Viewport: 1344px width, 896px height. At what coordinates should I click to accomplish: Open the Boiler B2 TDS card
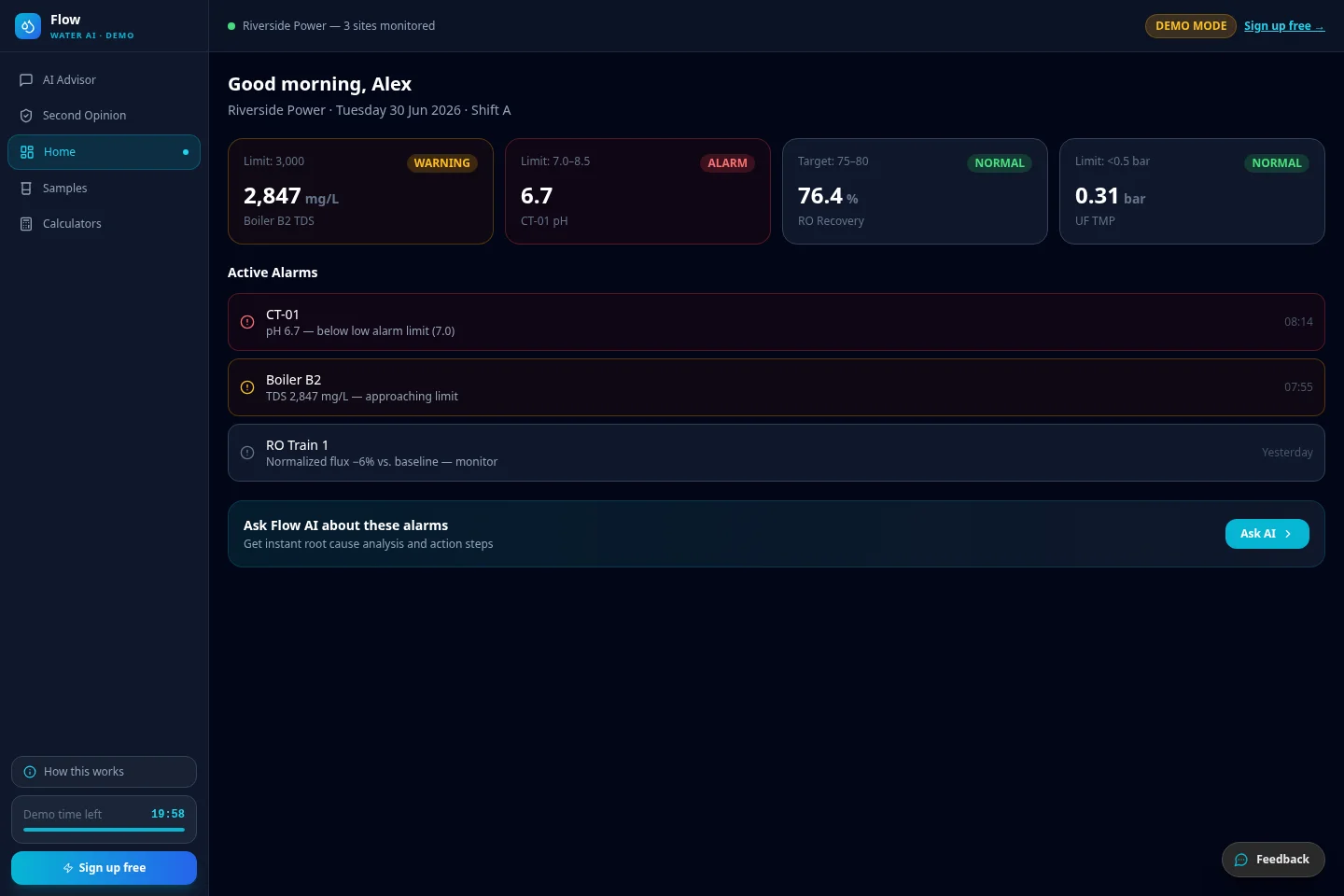pyautogui.click(x=360, y=191)
